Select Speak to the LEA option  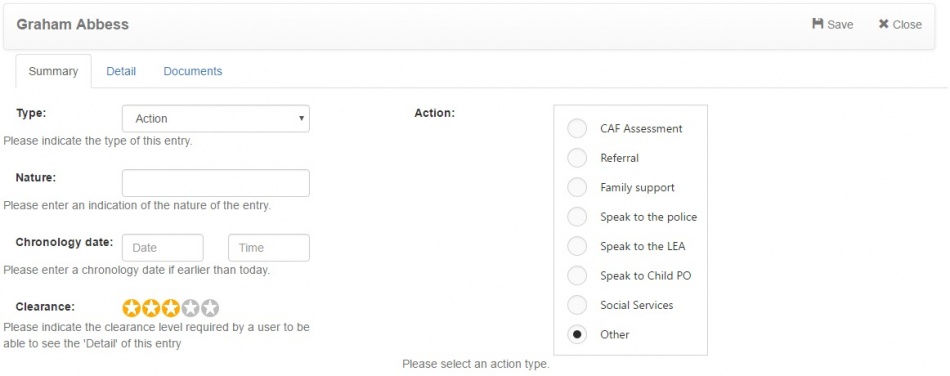pos(577,246)
